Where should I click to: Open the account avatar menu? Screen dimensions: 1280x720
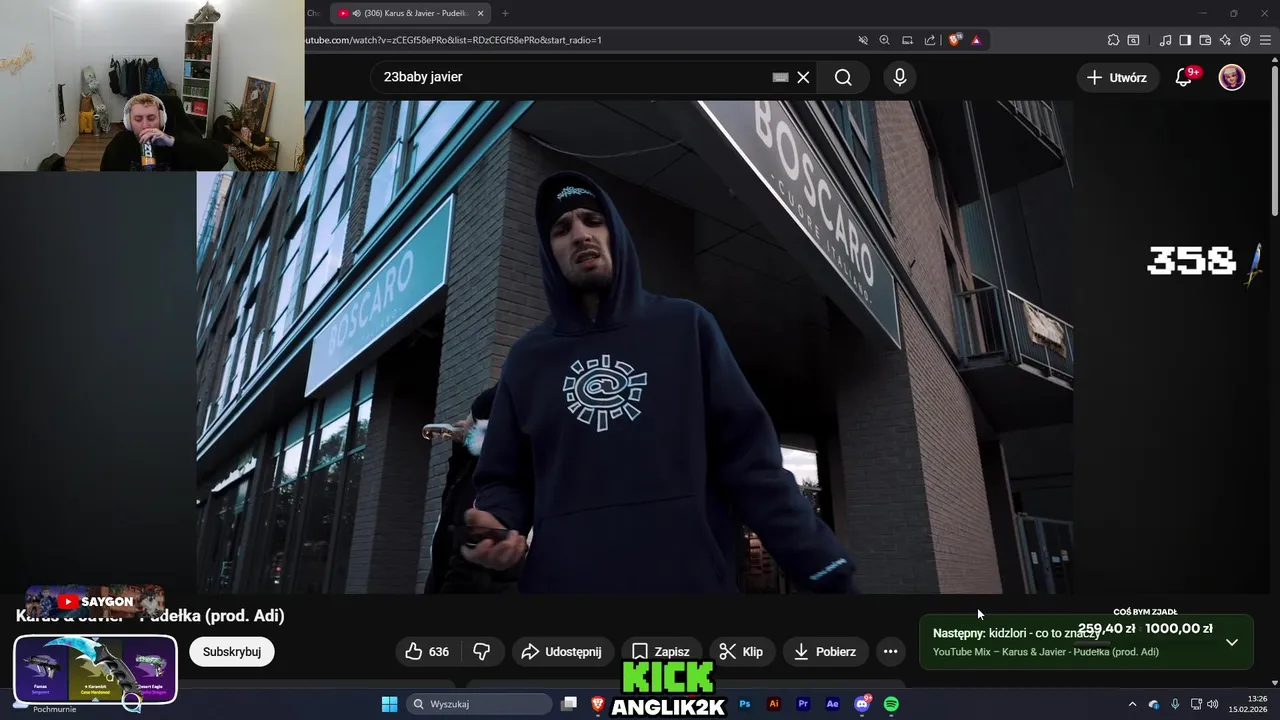[x=1232, y=77]
